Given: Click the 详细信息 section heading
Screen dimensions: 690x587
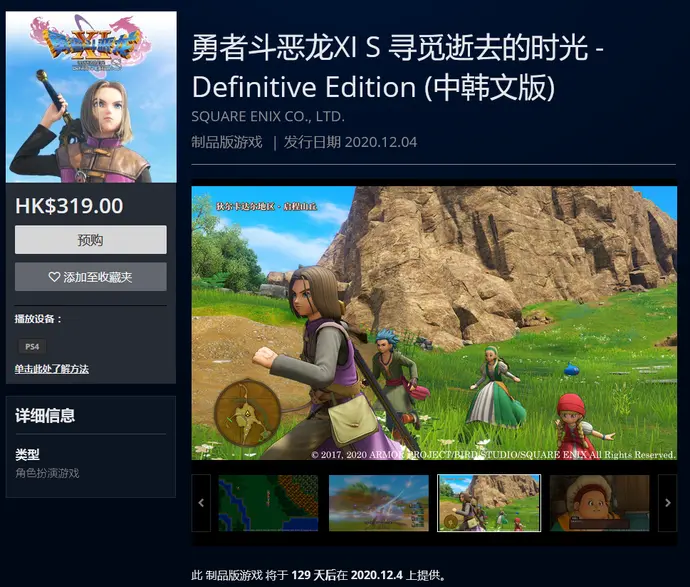Looking at the screenshot, I should tap(45, 415).
